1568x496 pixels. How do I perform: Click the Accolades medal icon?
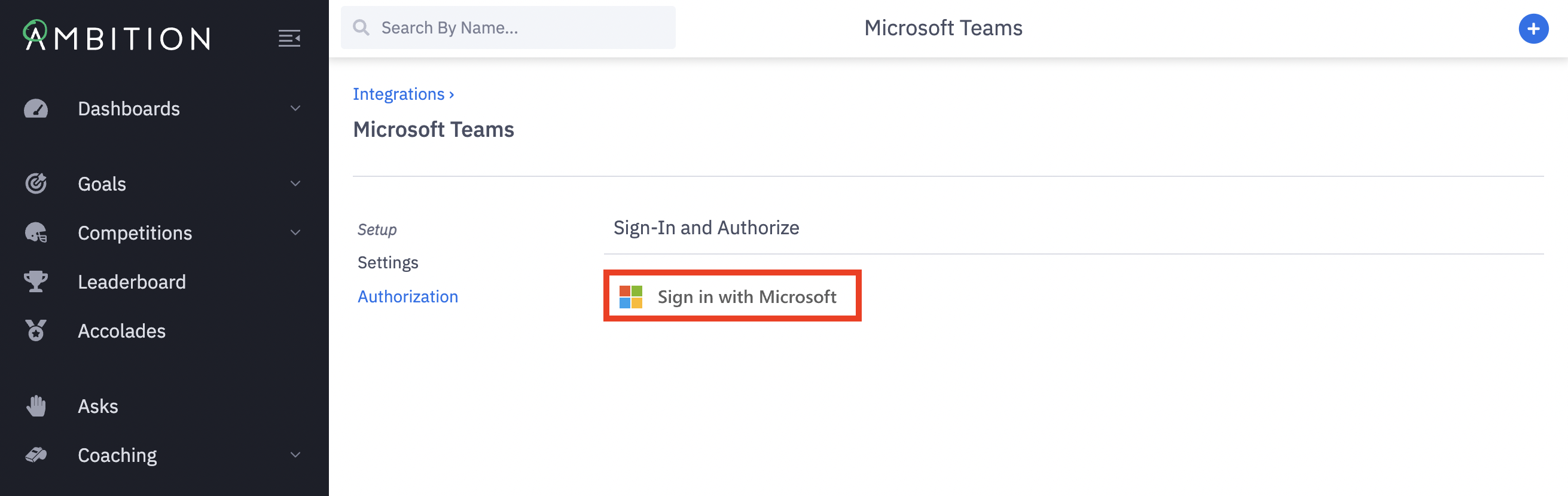(36, 330)
